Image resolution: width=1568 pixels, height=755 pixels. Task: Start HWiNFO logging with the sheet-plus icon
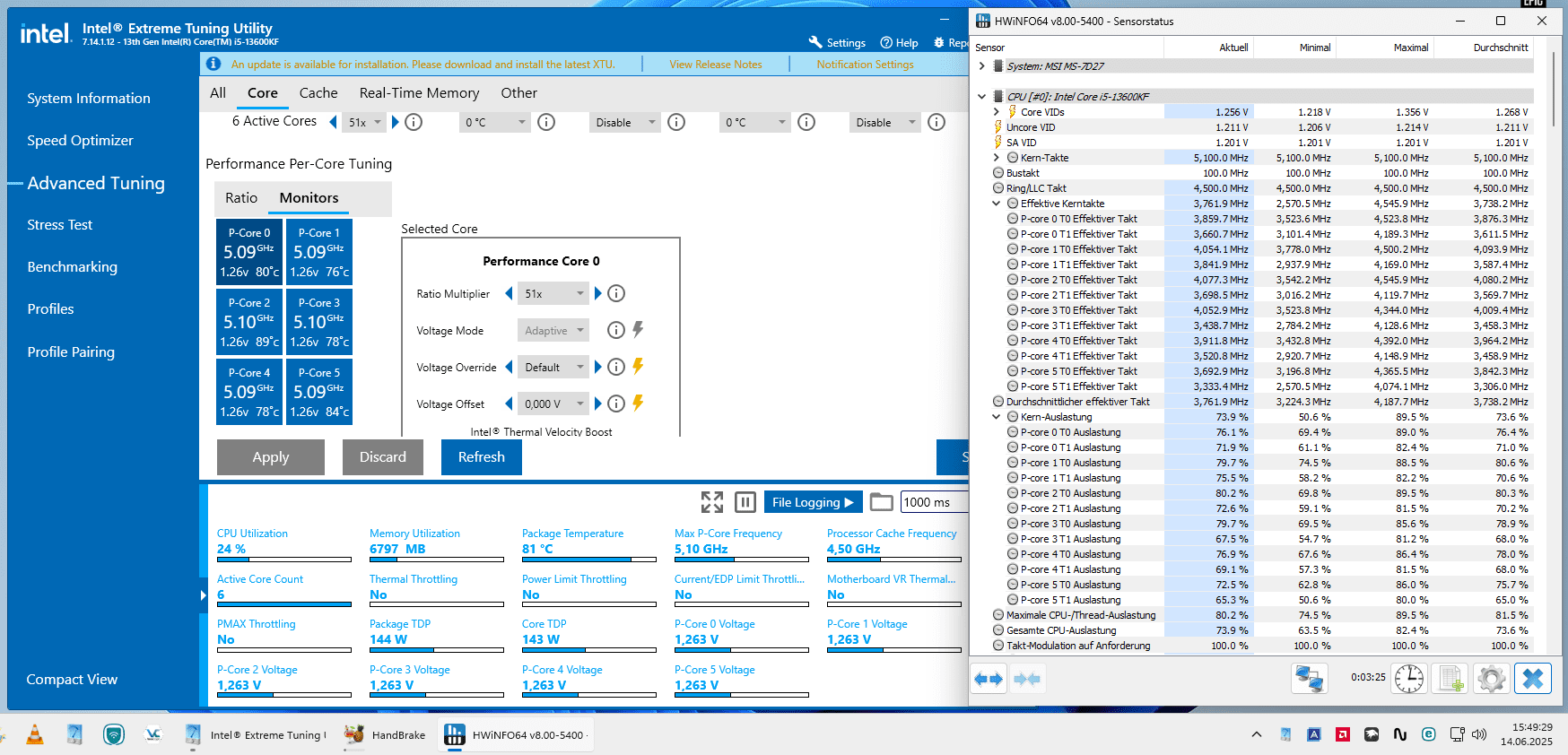tap(1450, 679)
